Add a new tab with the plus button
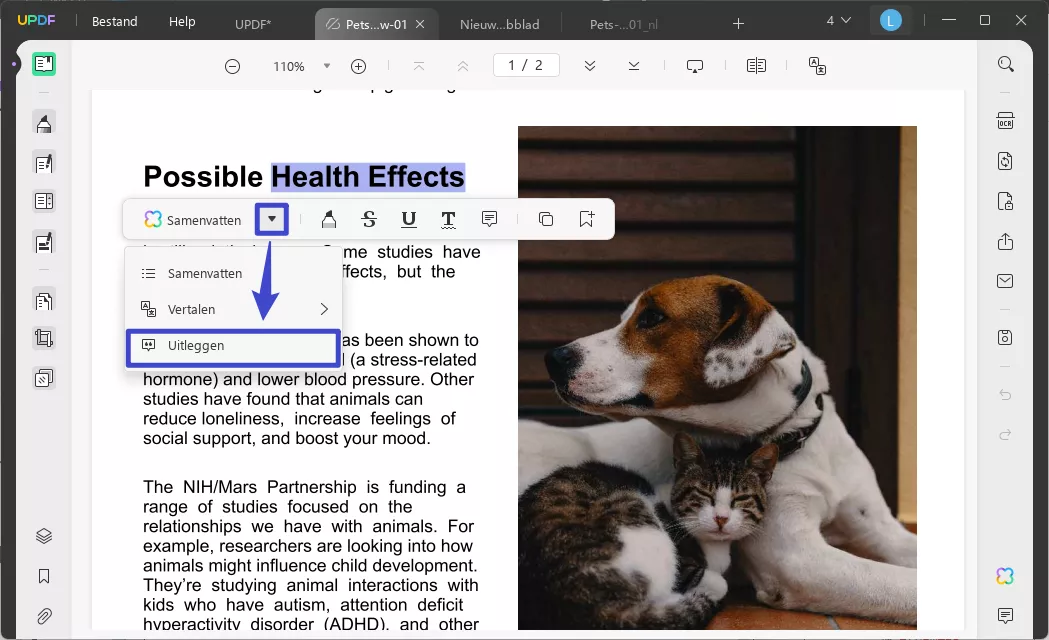Viewport: 1049px width, 640px height. click(738, 24)
